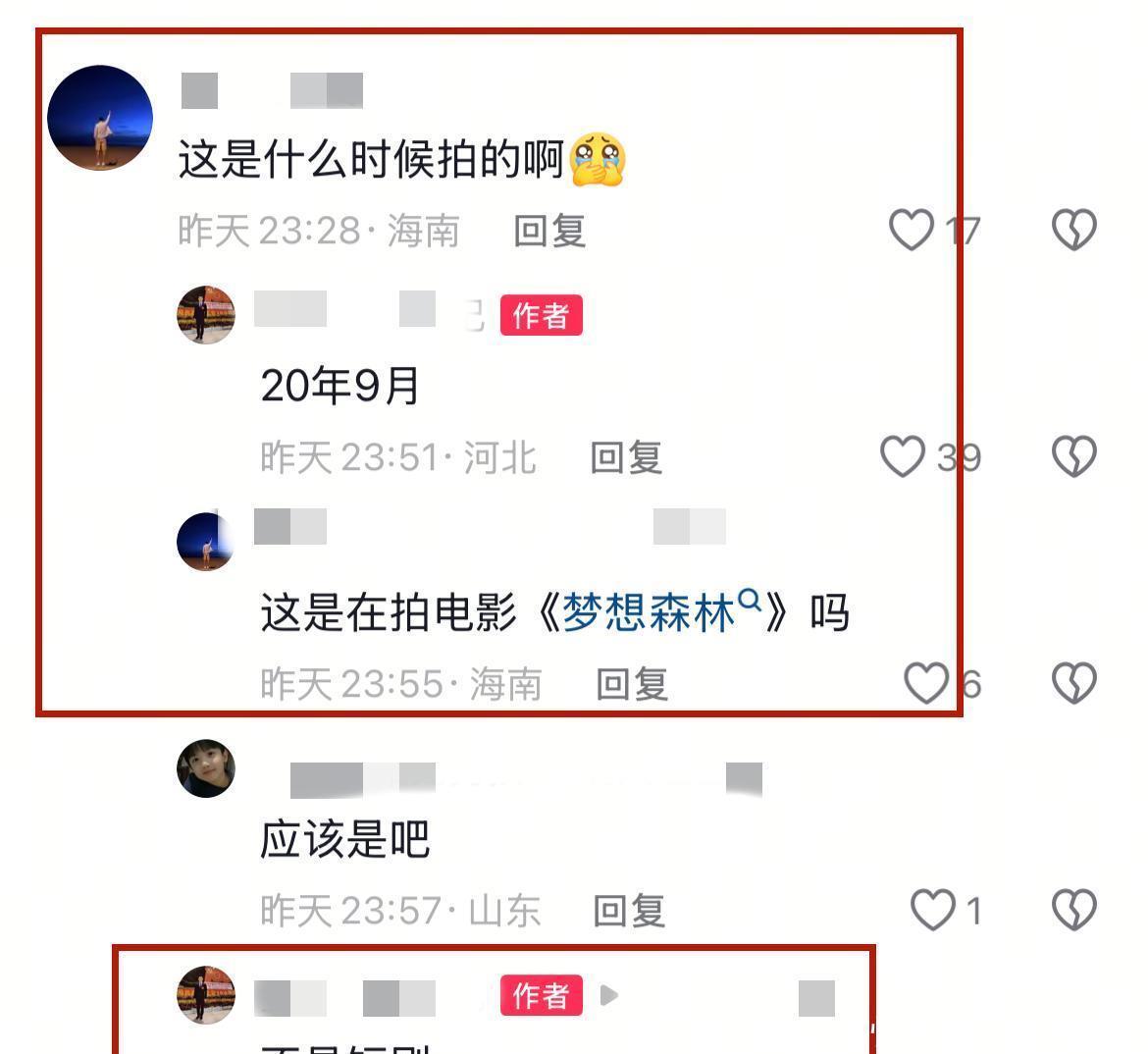Like the 梦想森林 movie question comment
Screen dimensions: 1148x1054
click(926, 683)
